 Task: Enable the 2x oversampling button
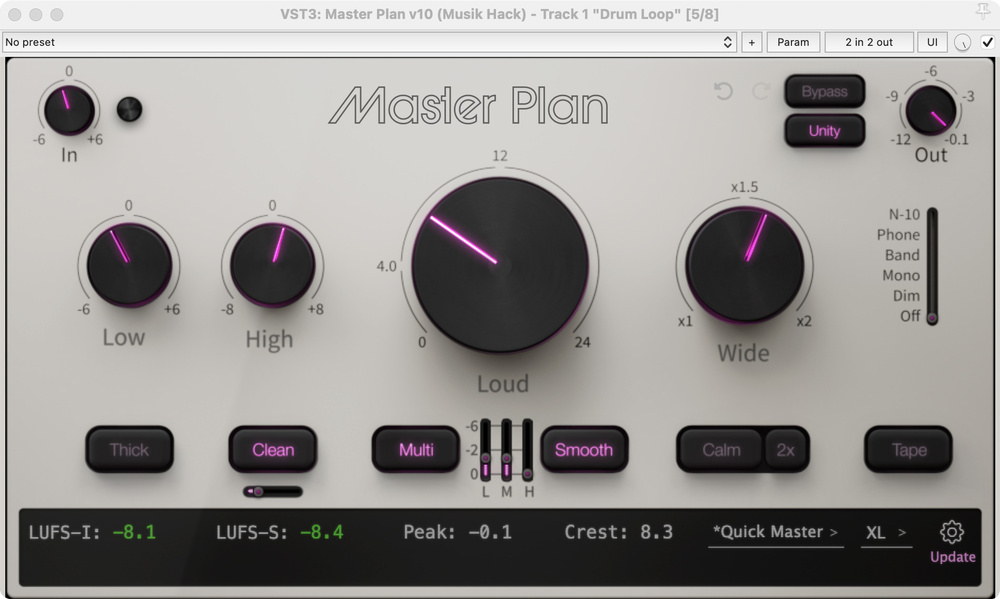coord(786,450)
